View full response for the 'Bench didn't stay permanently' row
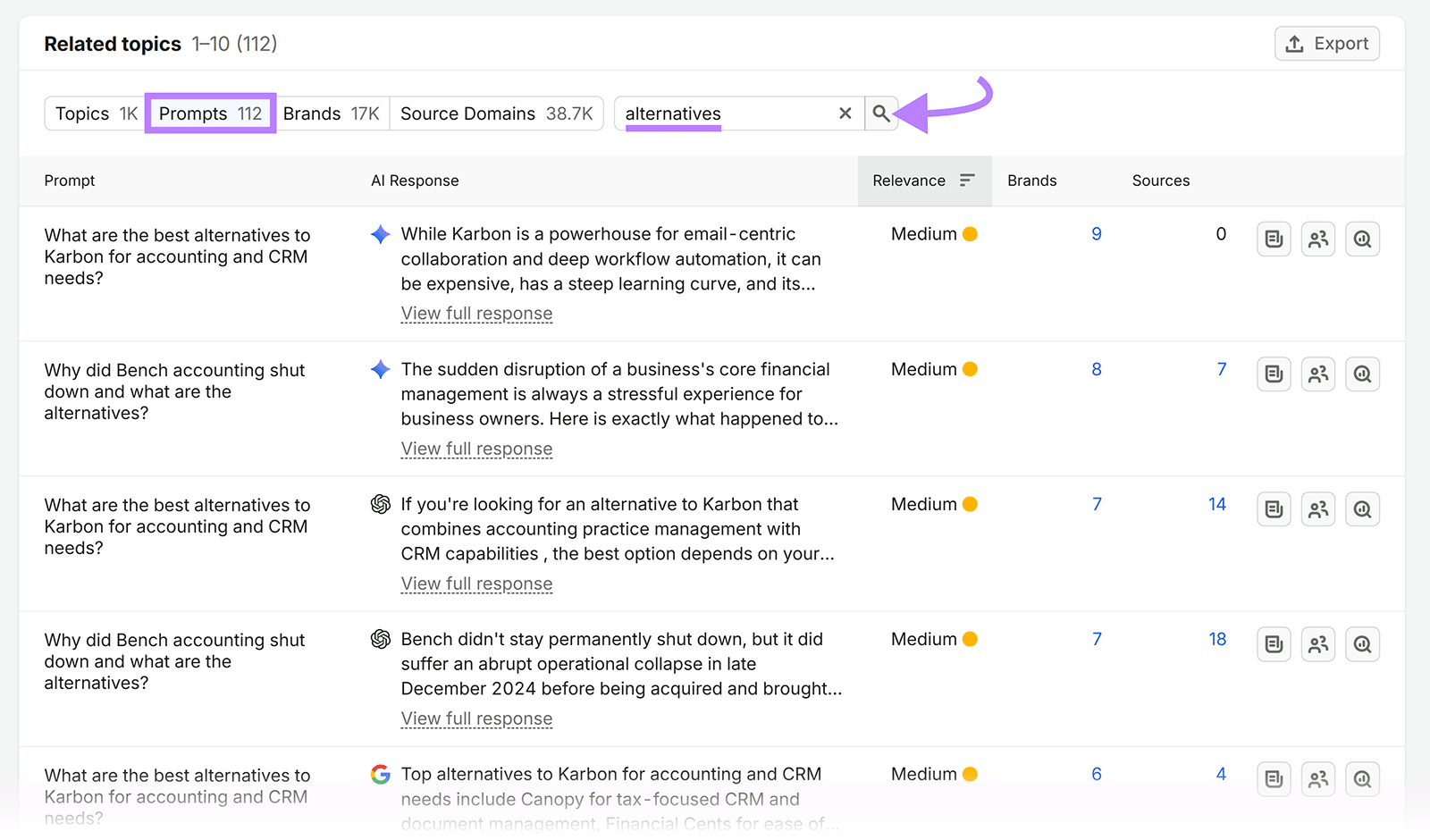Viewport: 1430px width, 840px height. (476, 718)
